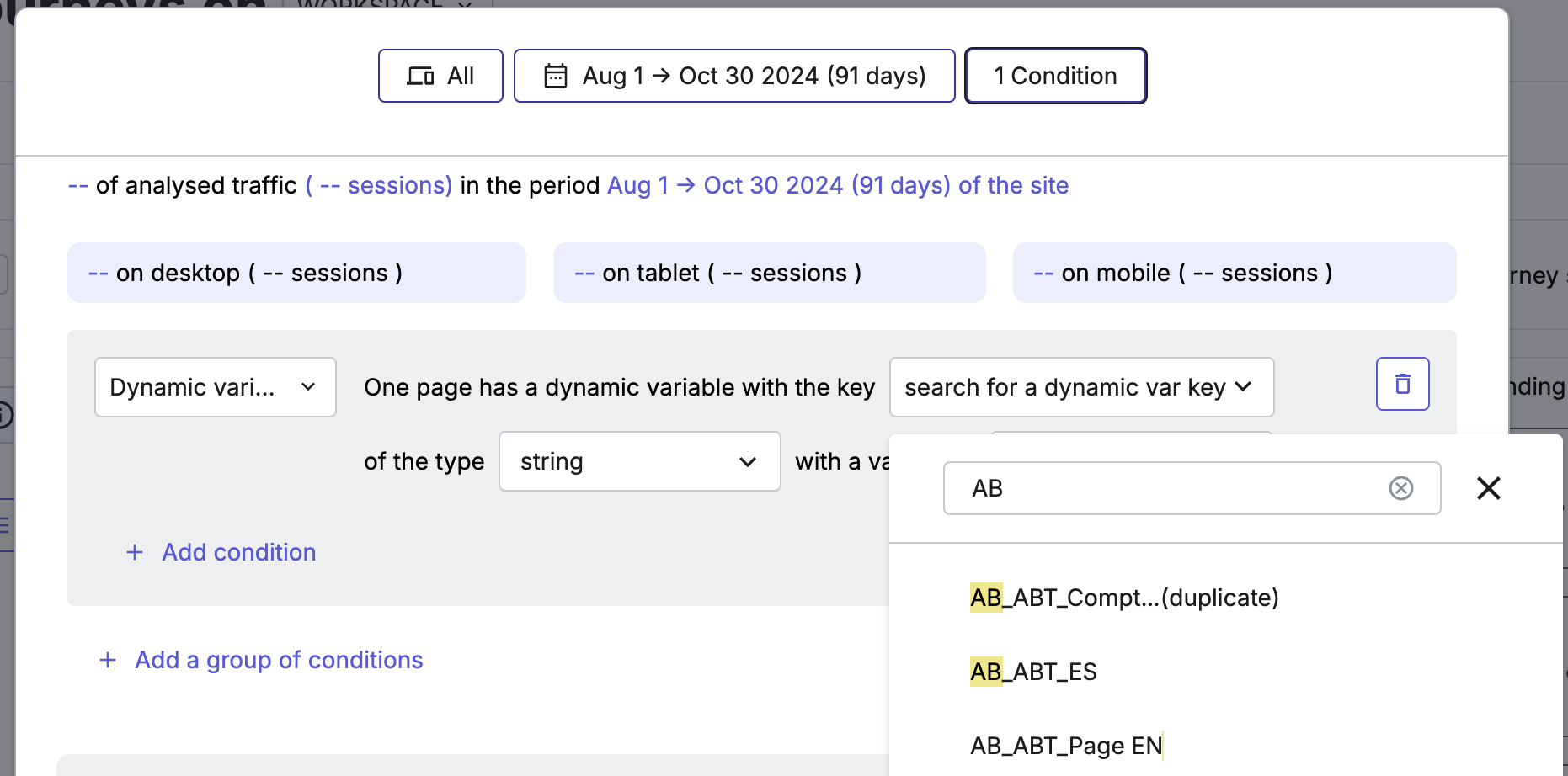Click the 1 Condition button
This screenshot has height=776, width=1568.
1055,75
